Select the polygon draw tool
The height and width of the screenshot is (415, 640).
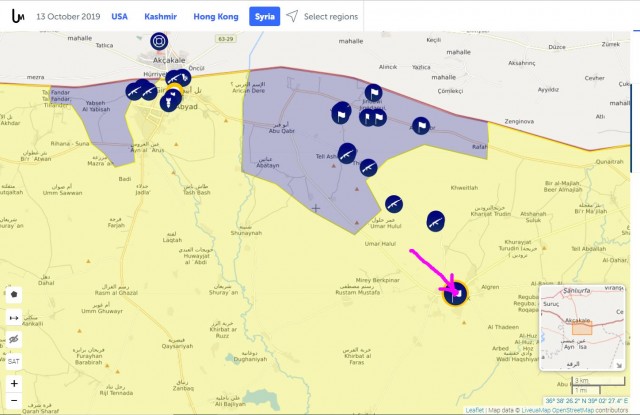(x=13, y=295)
